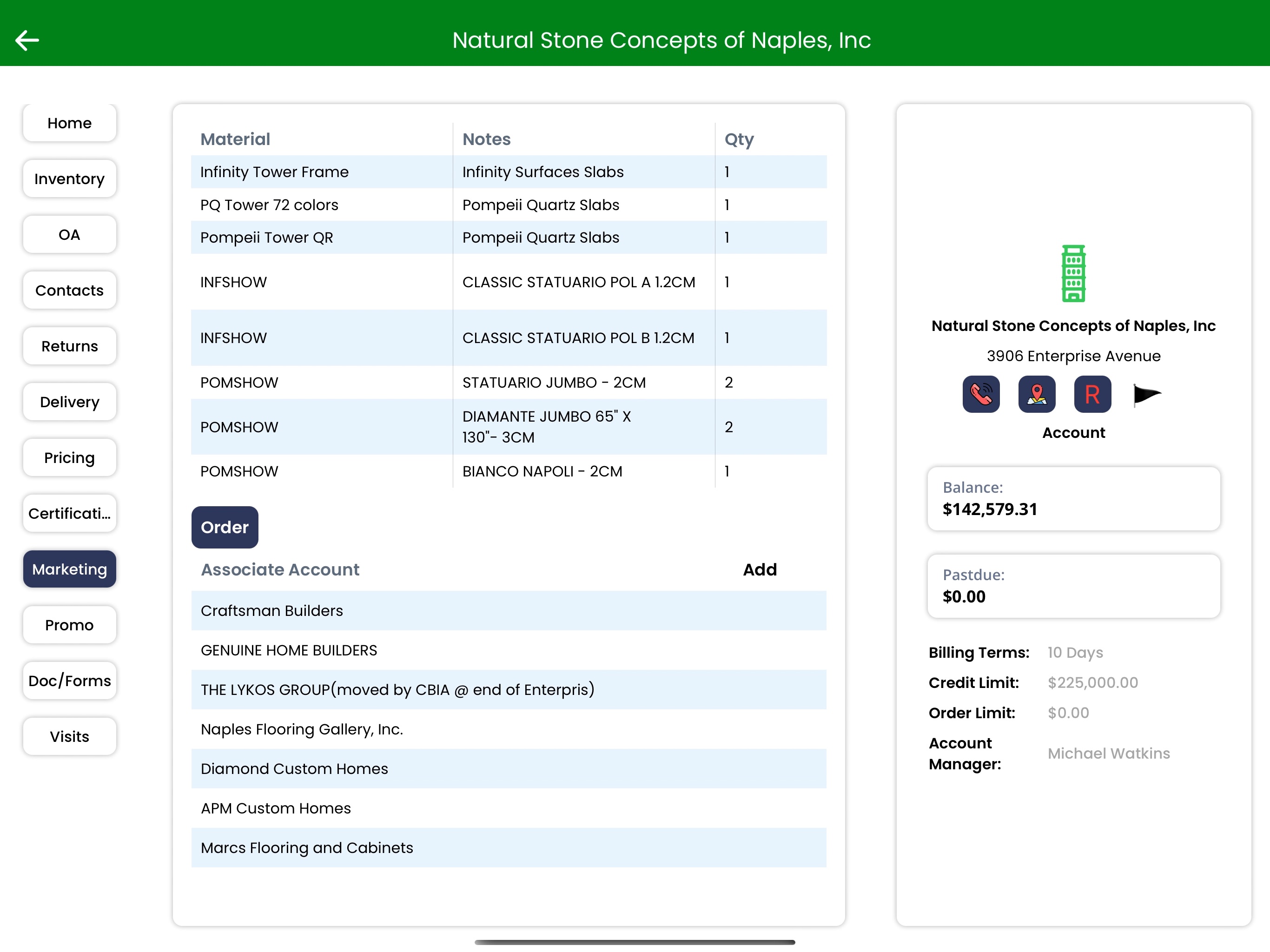Switch to the Contacts section
Viewport: 1270px width, 952px height.
click(x=69, y=291)
